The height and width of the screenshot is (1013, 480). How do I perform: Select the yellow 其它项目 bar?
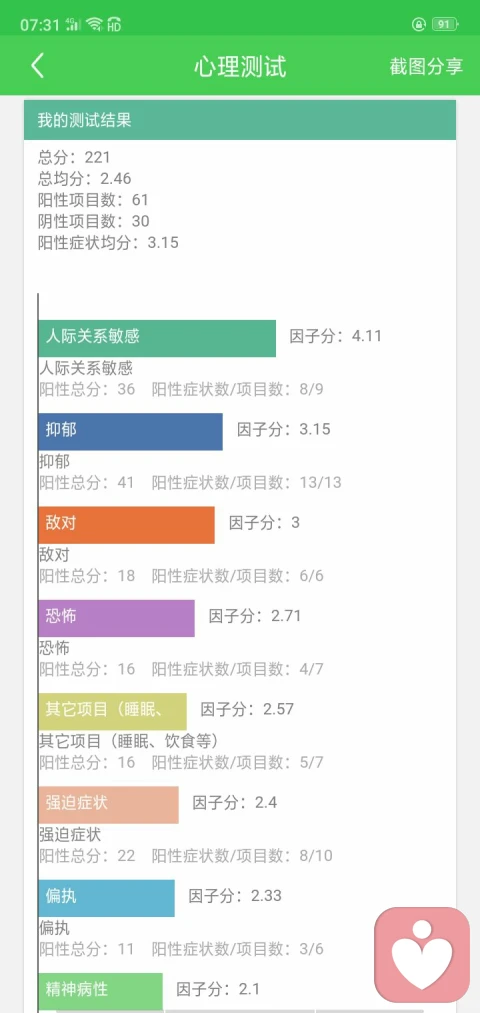coord(112,711)
